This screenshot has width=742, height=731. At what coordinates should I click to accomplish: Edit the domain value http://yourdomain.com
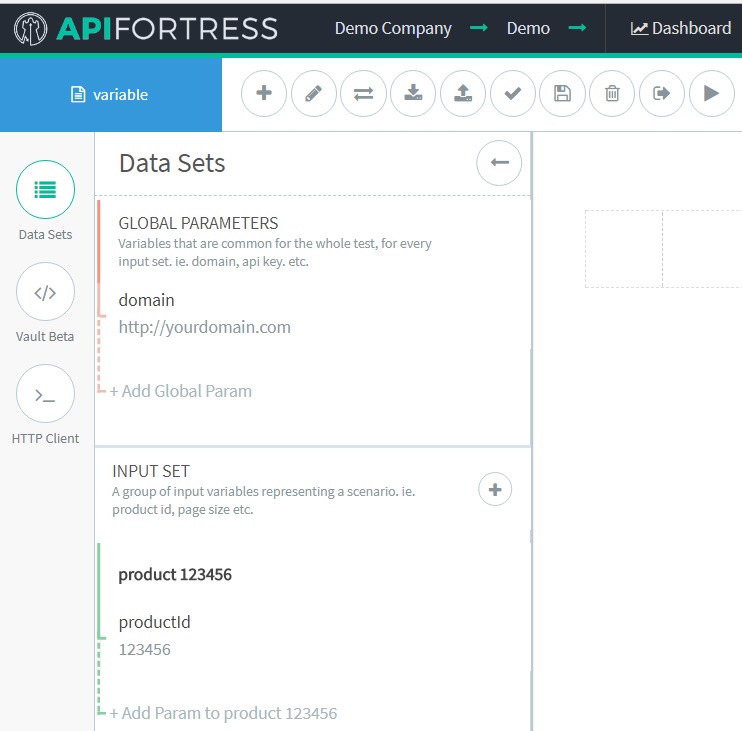(205, 327)
